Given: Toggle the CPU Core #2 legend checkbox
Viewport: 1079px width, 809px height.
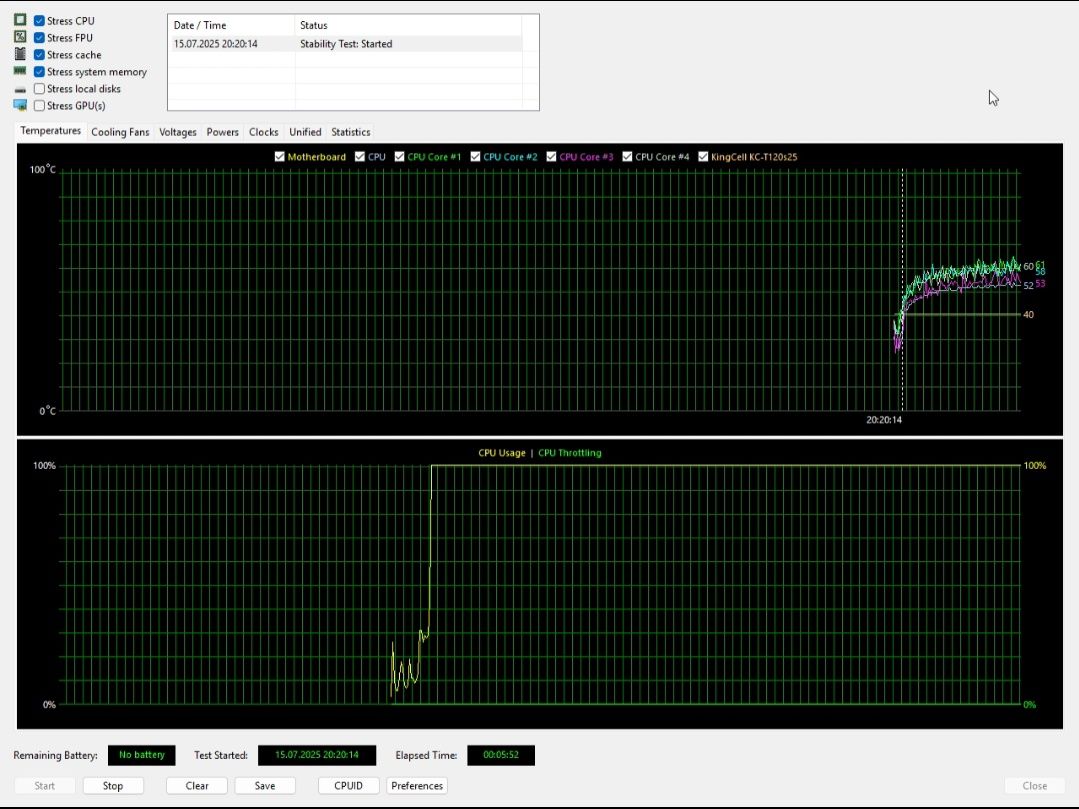Looking at the screenshot, I should point(475,156).
